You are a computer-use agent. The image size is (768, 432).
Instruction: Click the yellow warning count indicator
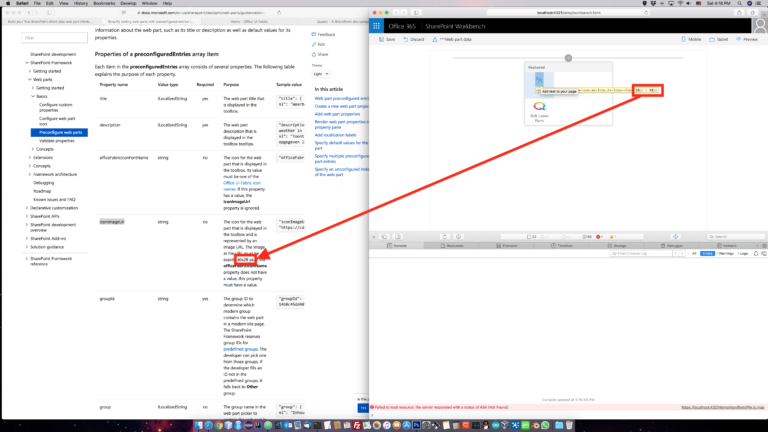tap(613, 237)
